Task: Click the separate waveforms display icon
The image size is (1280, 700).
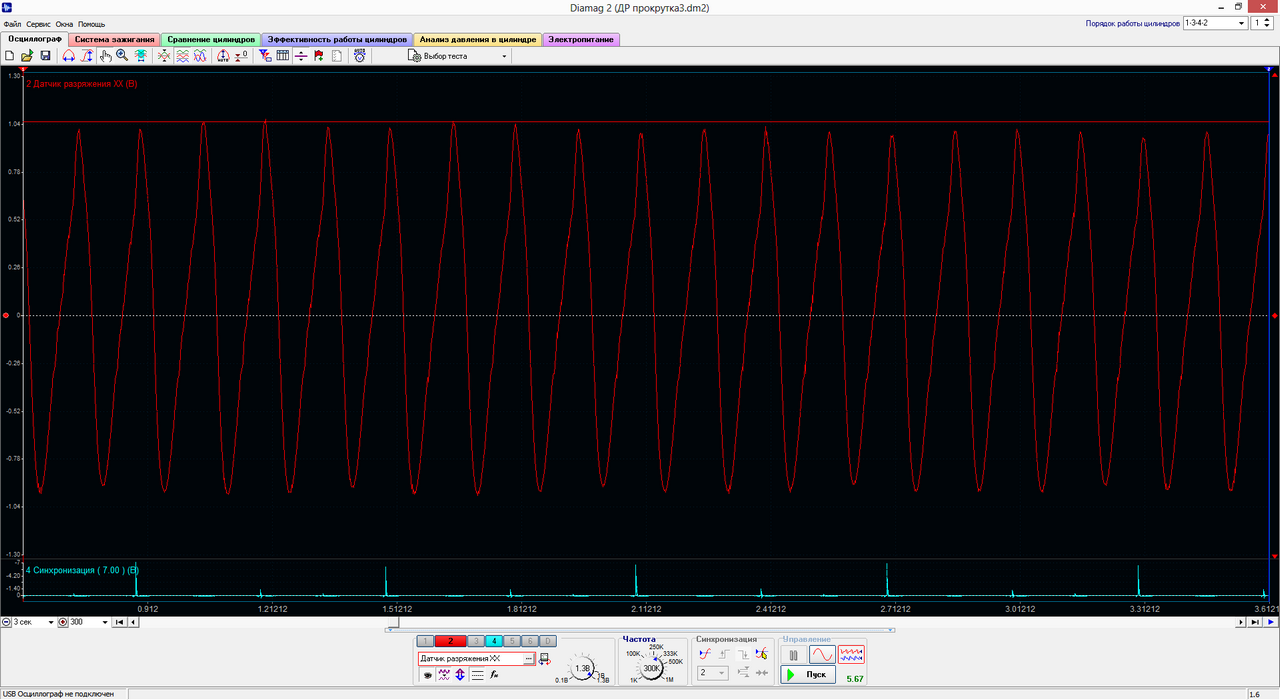Action: (x=183, y=56)
